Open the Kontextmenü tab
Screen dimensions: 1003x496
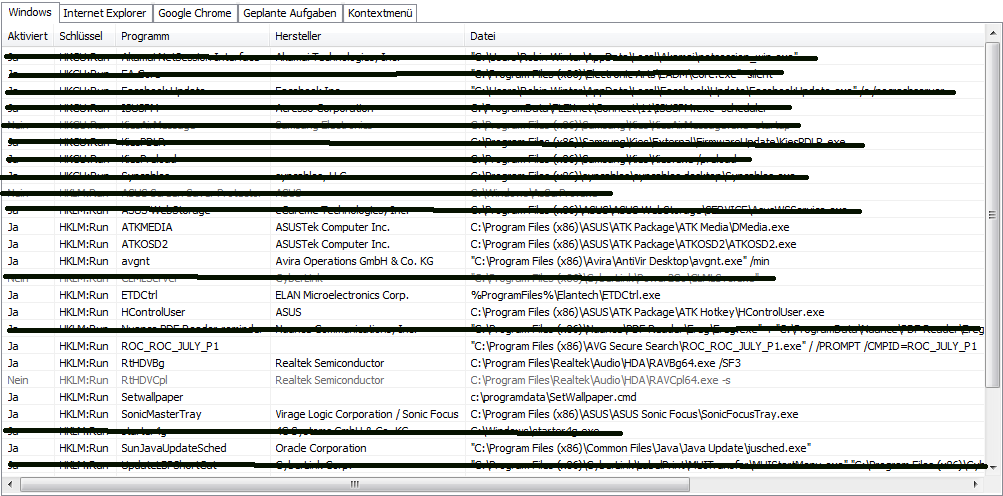[x=380, y=13]
